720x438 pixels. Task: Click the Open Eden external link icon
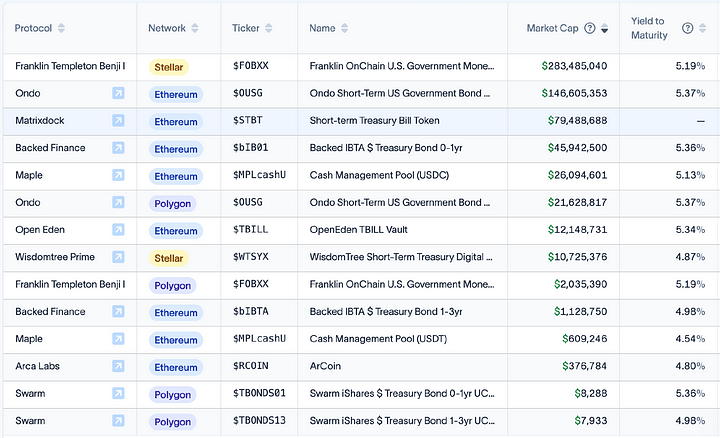118,230
